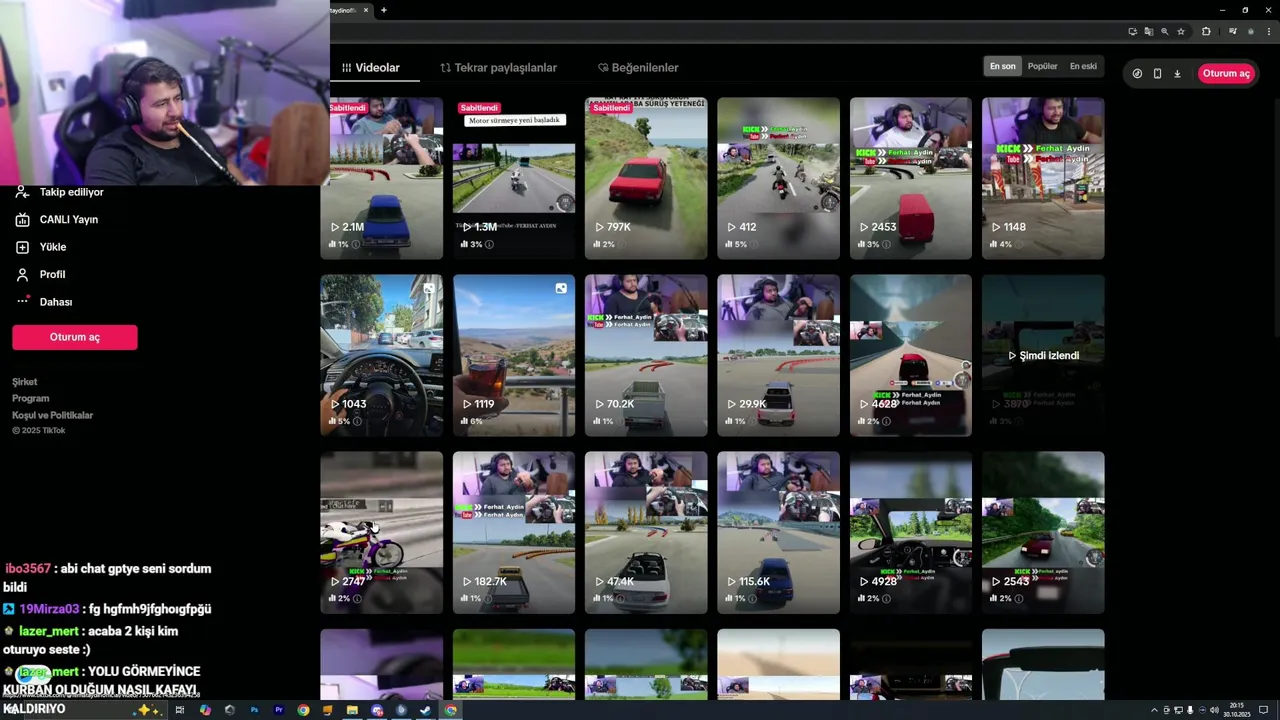Open the video with 115.6K views

pos(778,532)
